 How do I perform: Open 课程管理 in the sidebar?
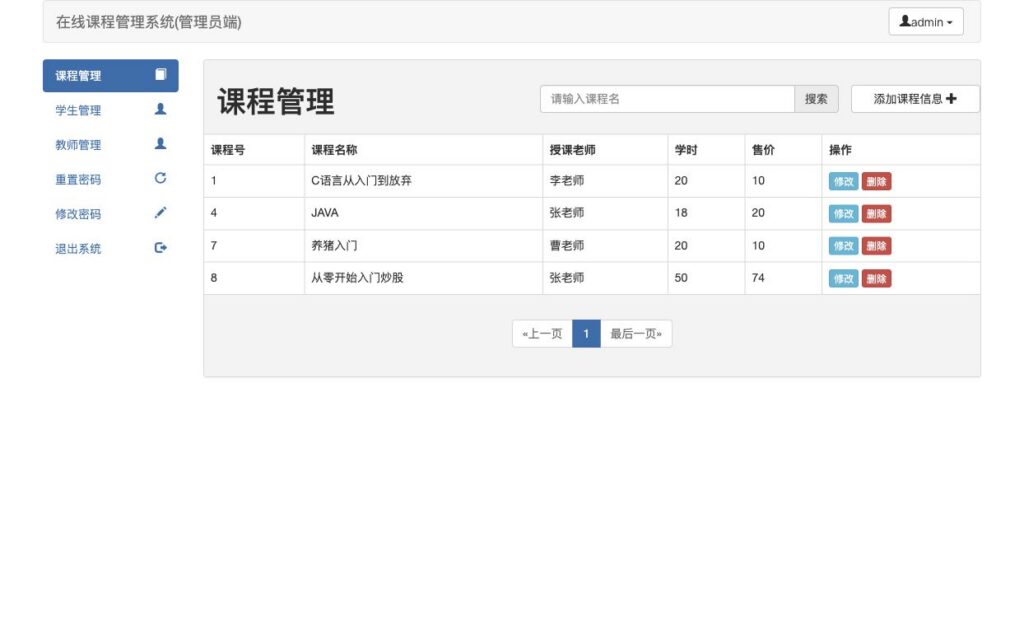[x=110, y=76]
